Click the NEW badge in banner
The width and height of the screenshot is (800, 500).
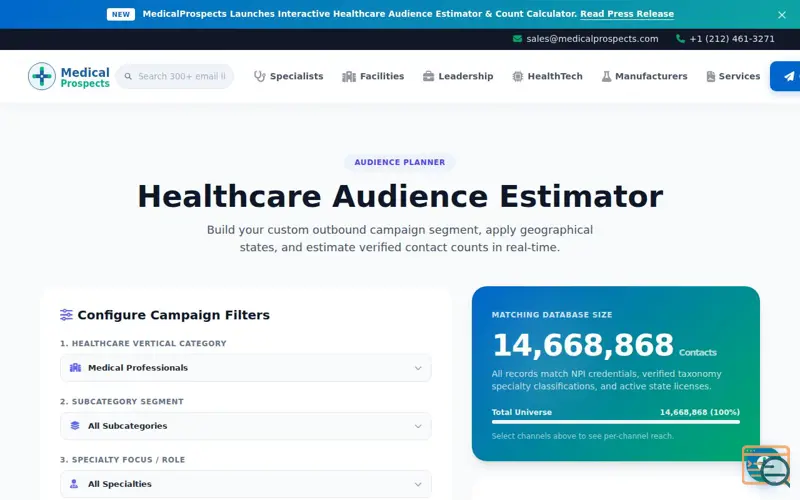tap(121, 14)
